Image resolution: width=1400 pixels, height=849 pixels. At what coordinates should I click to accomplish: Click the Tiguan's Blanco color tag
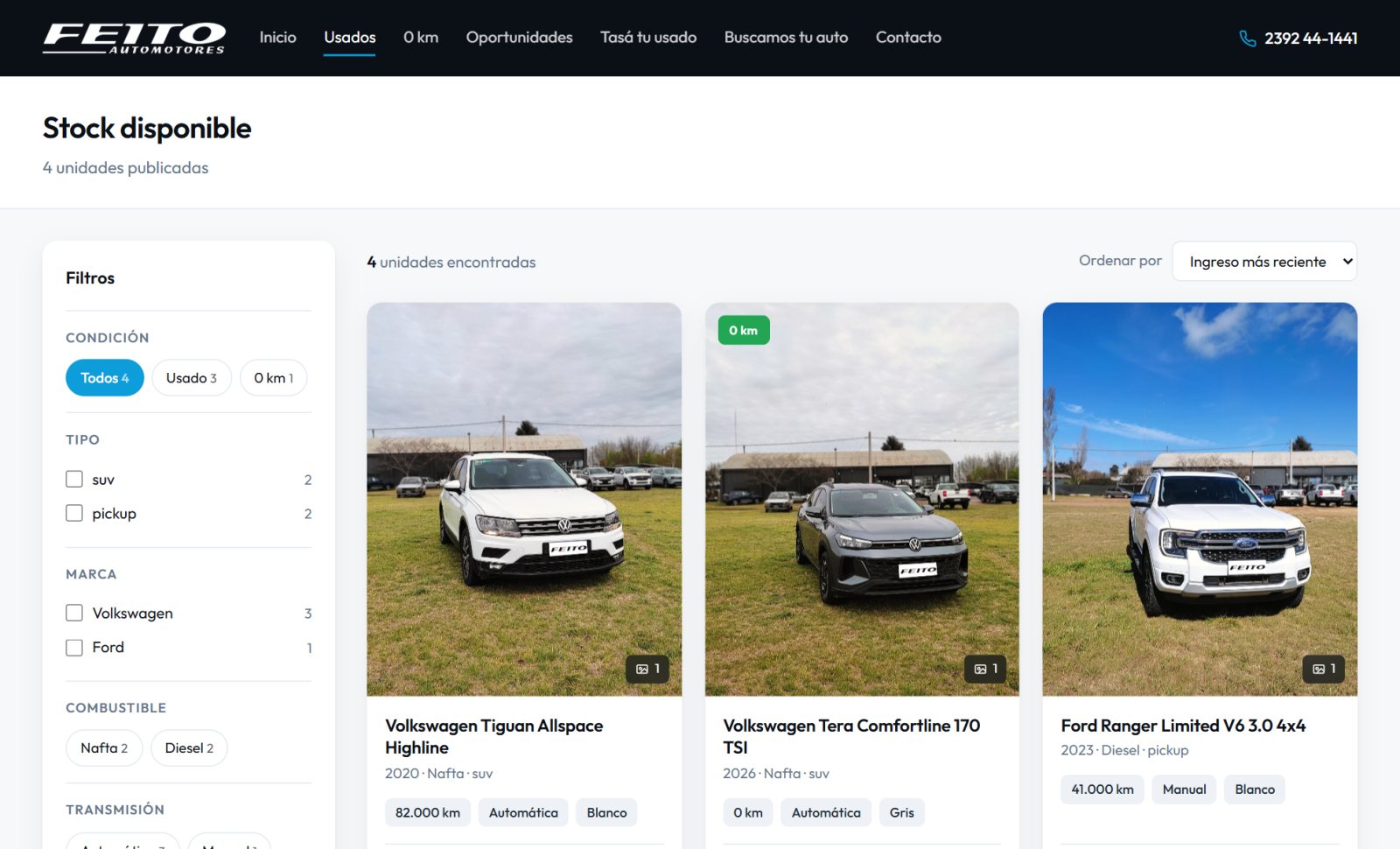pyautogui.click(x=607, y=813)
